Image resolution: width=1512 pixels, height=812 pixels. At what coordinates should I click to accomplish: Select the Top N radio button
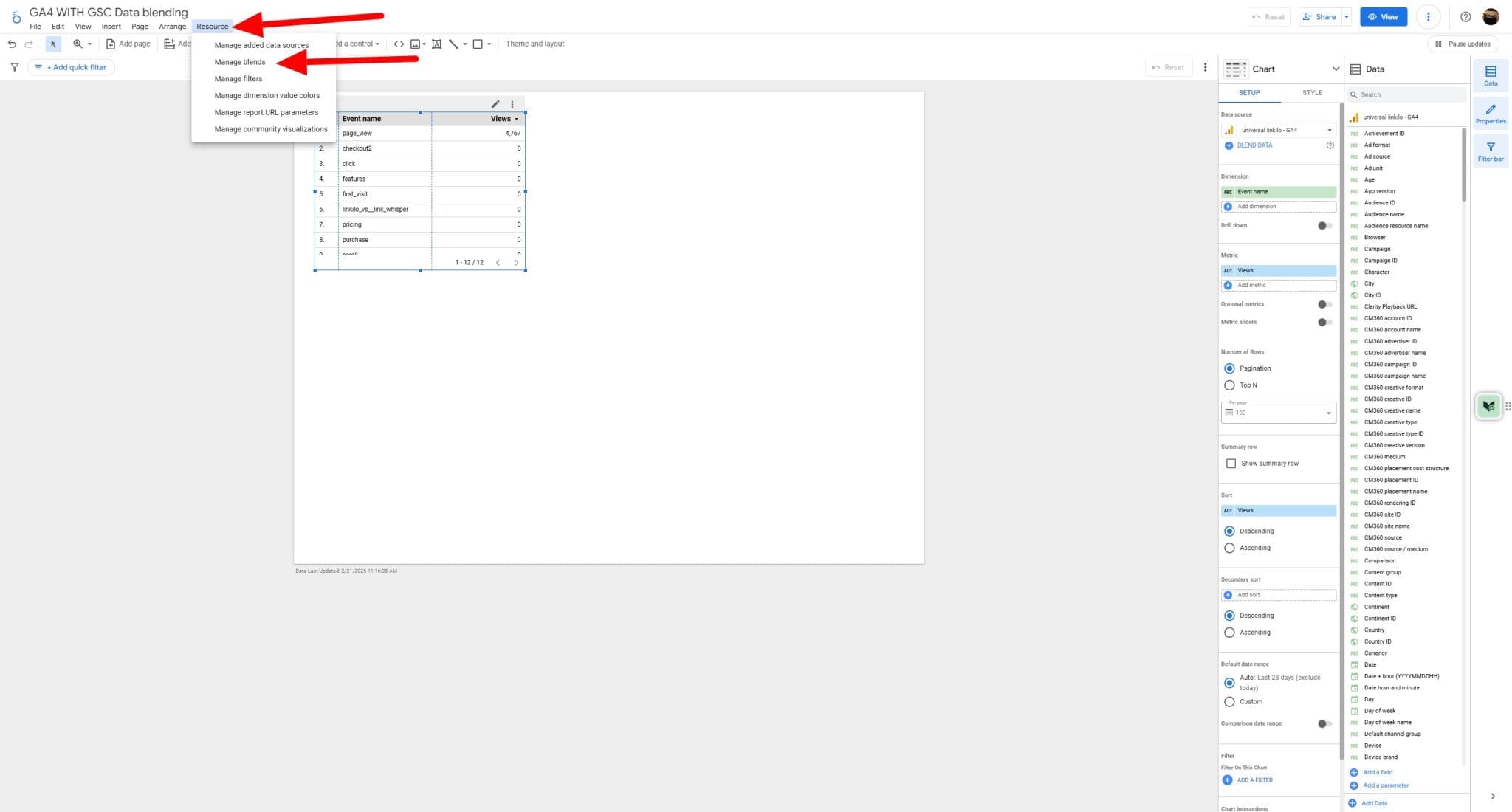pyautogui.click(x=1229, y=385)
